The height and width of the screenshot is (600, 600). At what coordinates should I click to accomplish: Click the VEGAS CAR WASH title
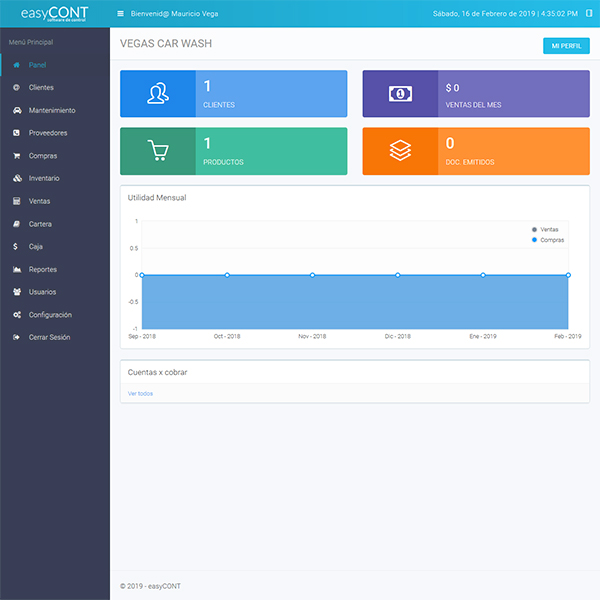[166, 44]
